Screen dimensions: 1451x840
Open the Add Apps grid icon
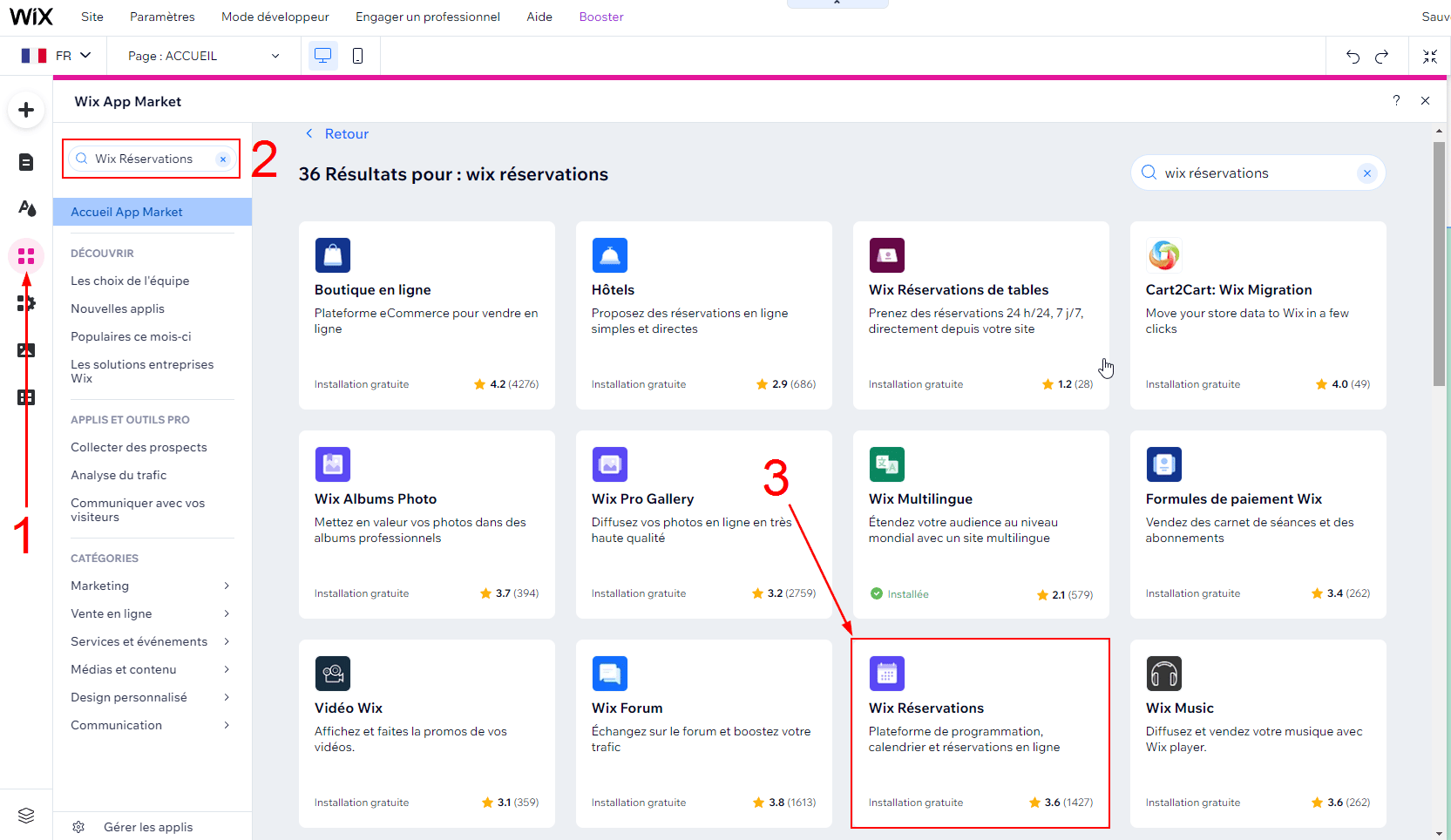tap(26, 256)
